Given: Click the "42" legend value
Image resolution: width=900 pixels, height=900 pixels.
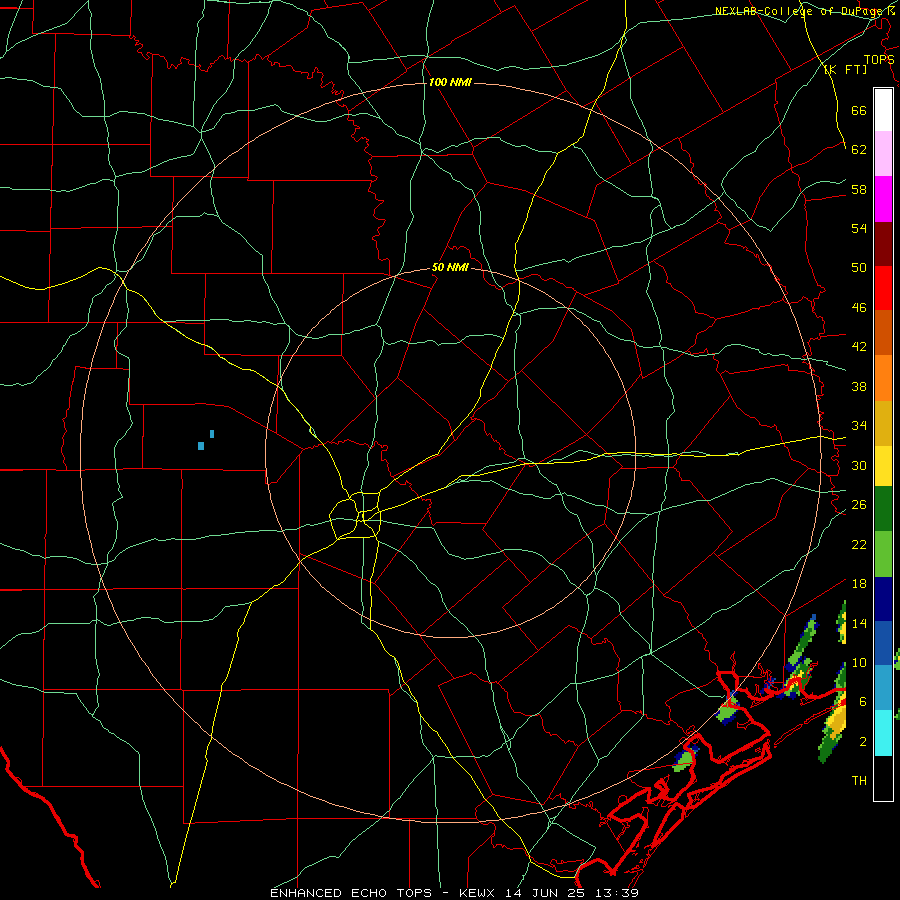Looking at the screenshot, I should click(x=859, y=347).
